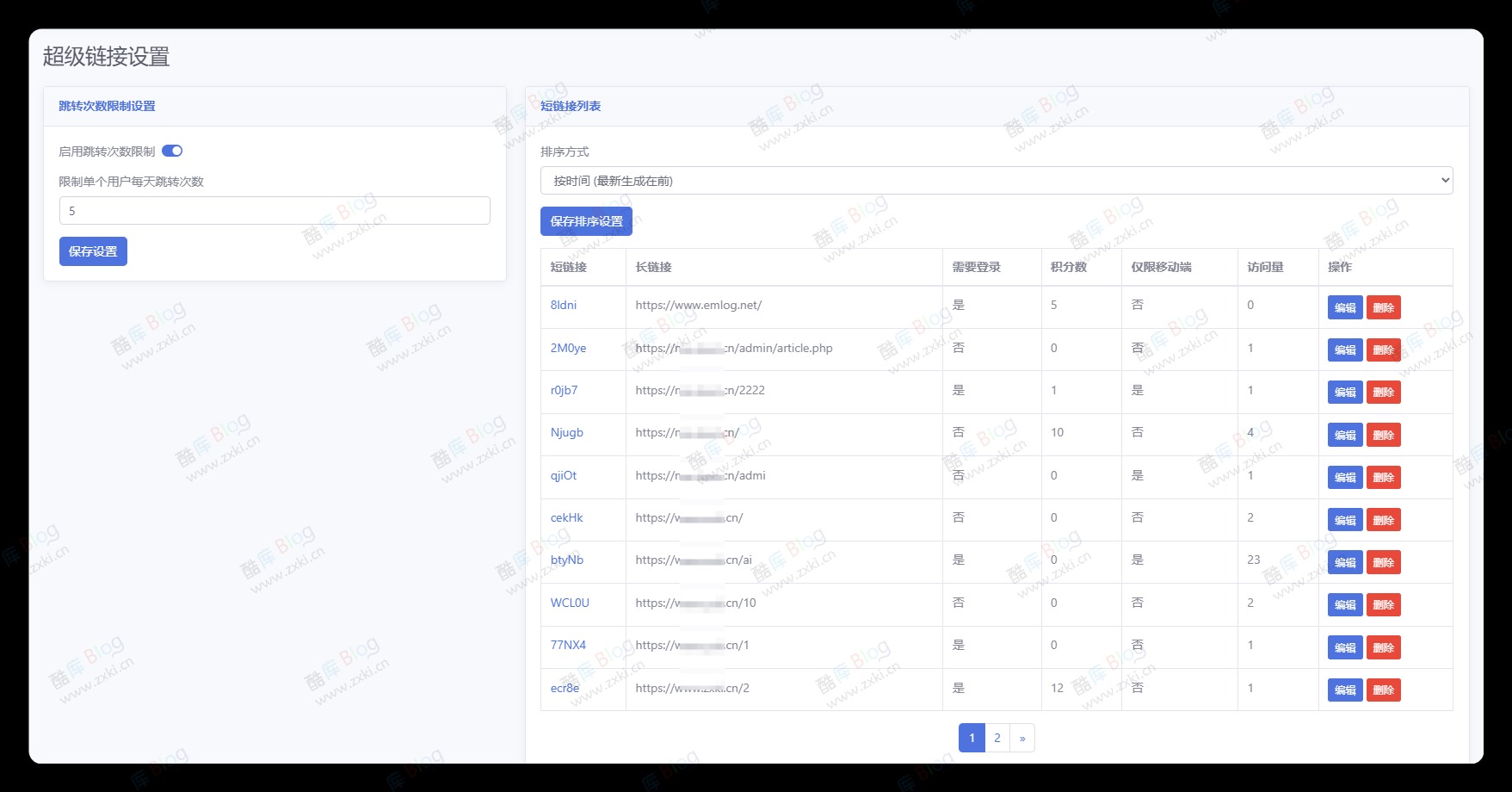Edit the WCL0U short link entry
The image size is (1512, 792).
click(x=1344, y=604)
